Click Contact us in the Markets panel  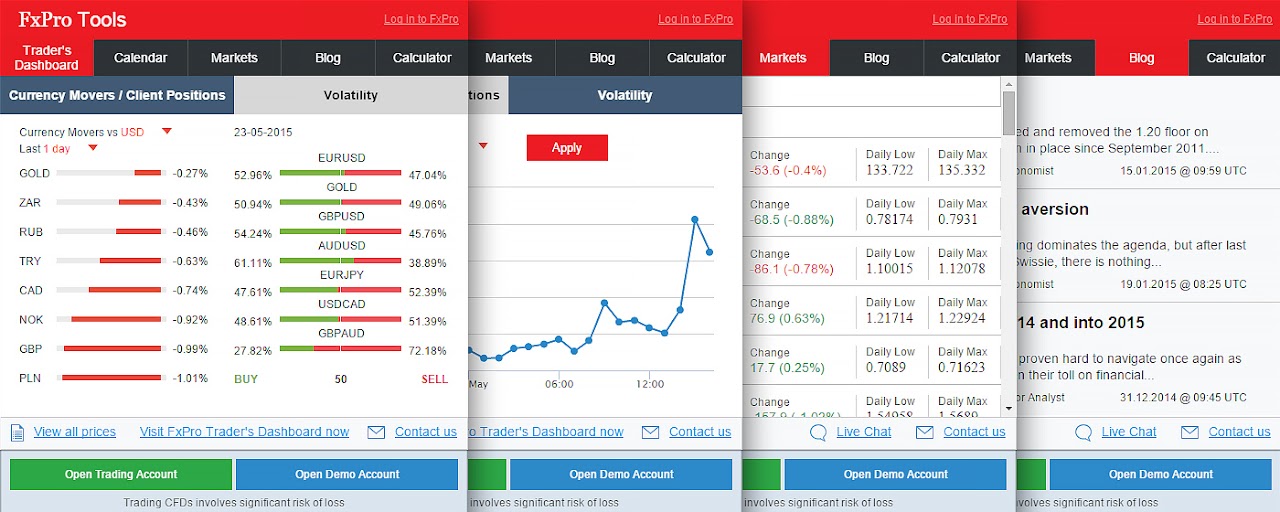pyautogui.click(x=974, y=432)
